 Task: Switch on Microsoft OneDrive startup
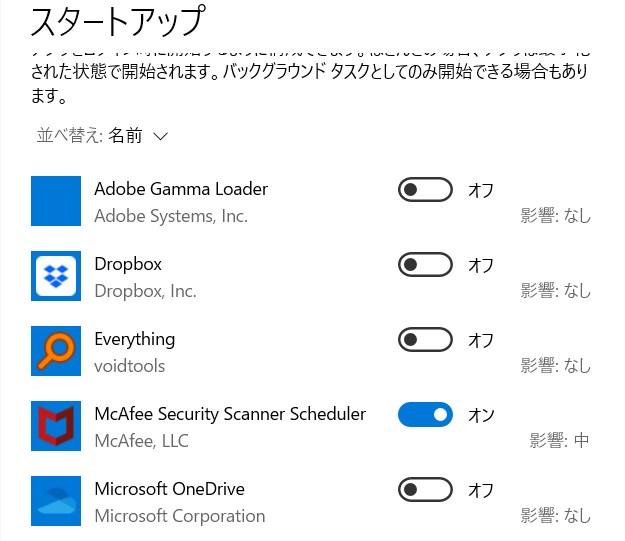click(425, 489)
